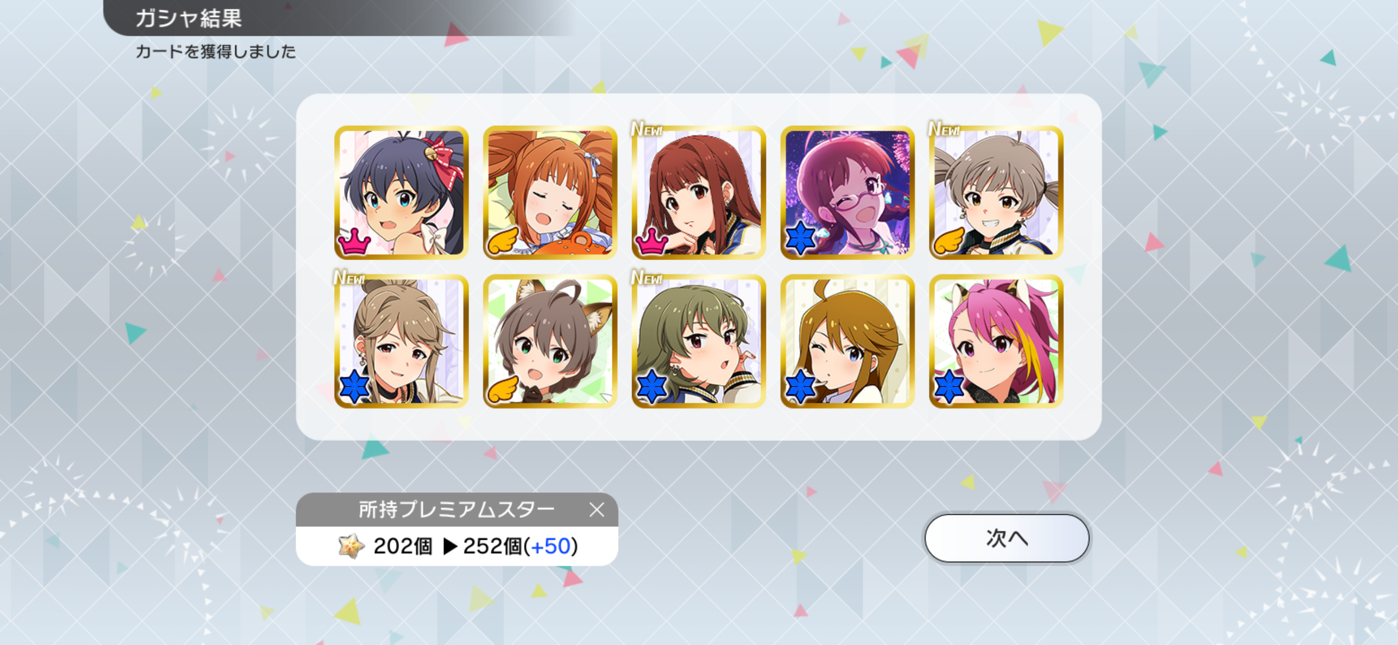Close the 所持プレミアムスター popup
This screenshot has height=645, width=1398.
(596, 510)
